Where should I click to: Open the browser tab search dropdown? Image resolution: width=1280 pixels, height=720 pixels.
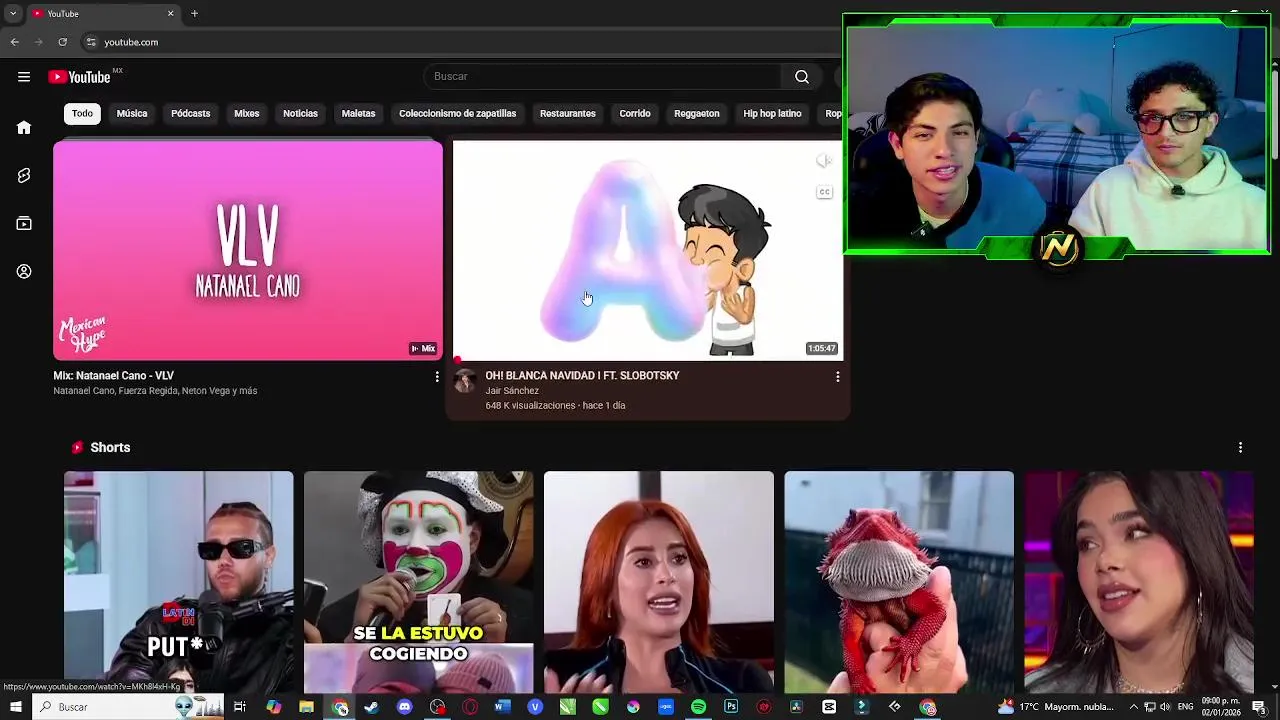click(13, 13)
